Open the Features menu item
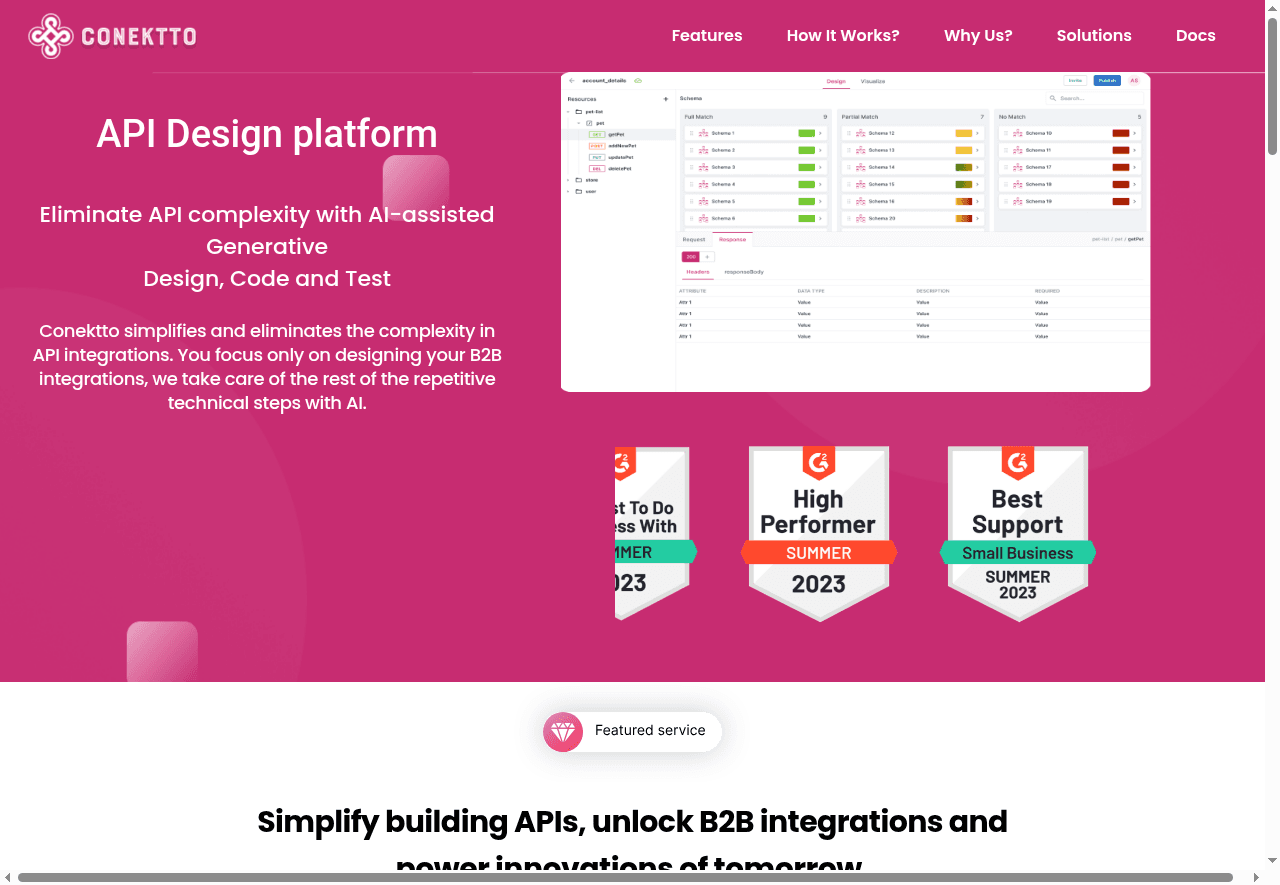Viewport: 1280px width, 885px height. (x=706, y=36)
